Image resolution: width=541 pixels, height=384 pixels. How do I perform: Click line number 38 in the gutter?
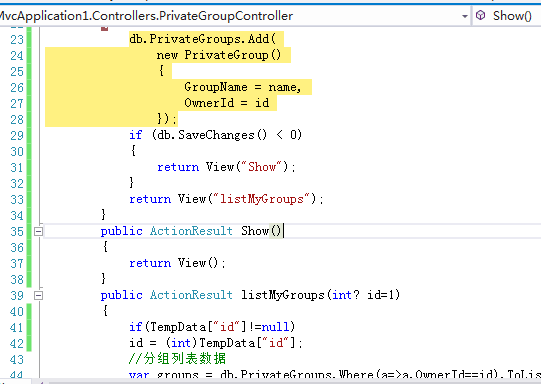pyautogui.click(x=17, y=279)
